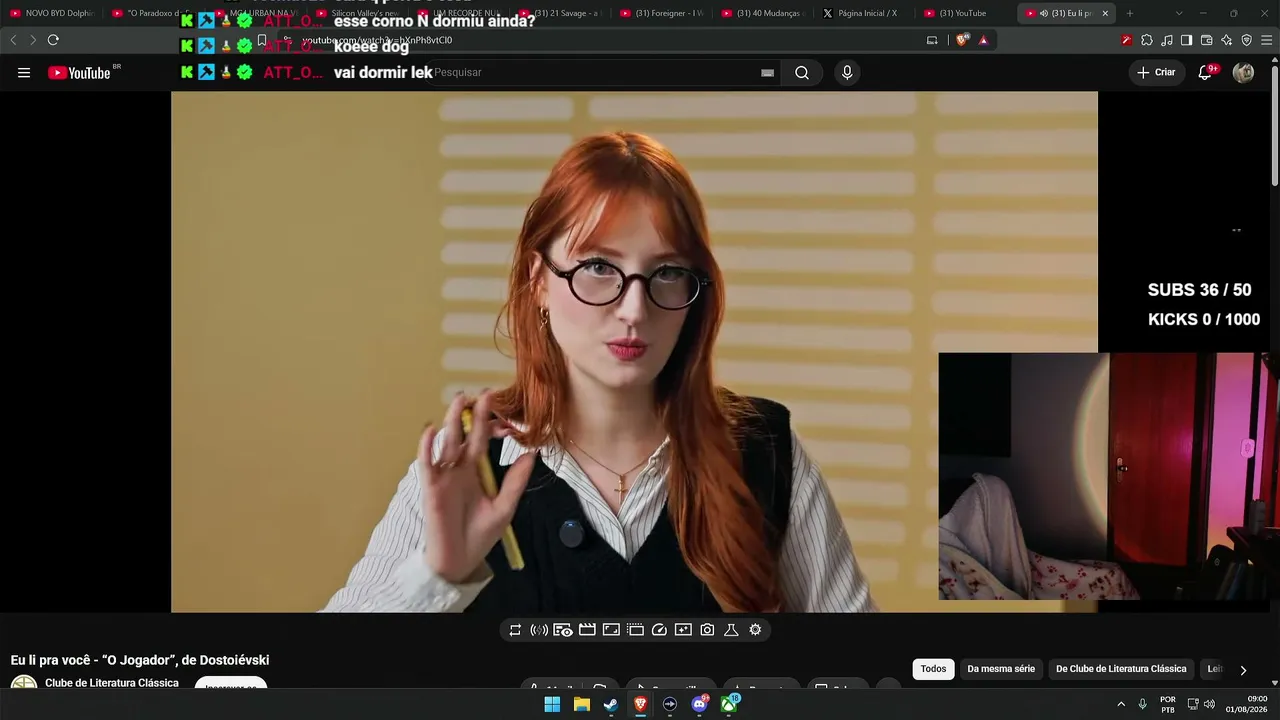Open the Brave main menu
This screenshot has width=1280, height=720.
1266,40
